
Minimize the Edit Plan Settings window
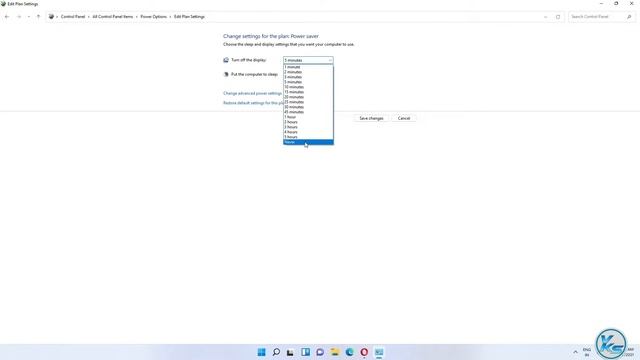click(x=601, y=4)
